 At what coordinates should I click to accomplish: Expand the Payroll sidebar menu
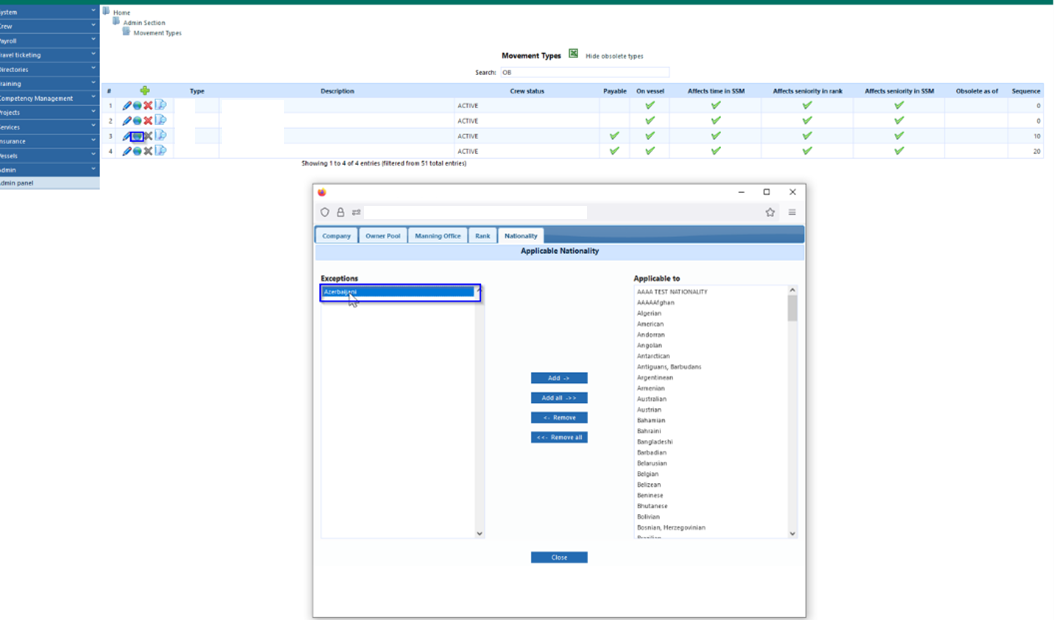point(50,41)
